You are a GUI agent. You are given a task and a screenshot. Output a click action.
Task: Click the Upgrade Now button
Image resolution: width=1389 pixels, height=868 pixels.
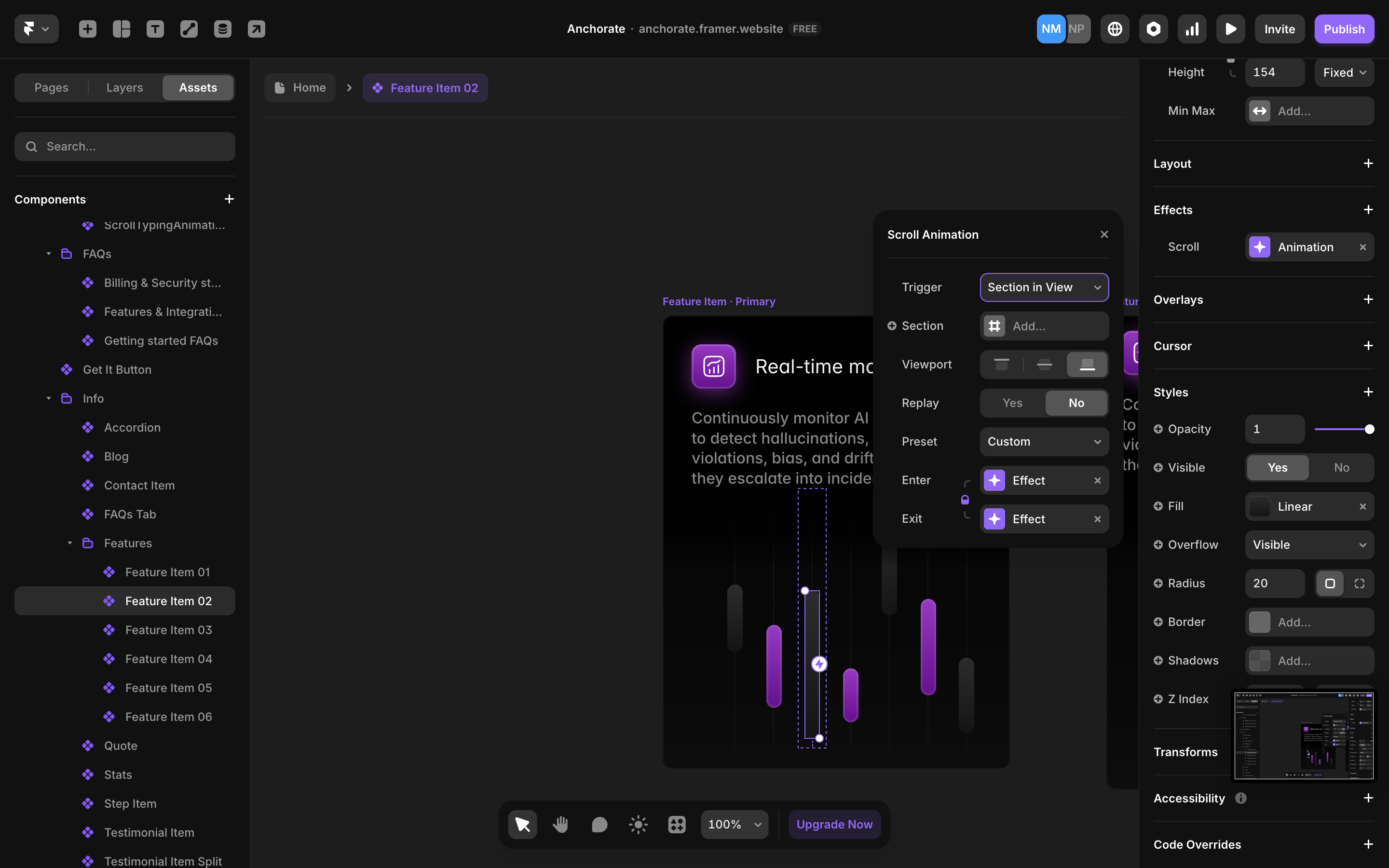[x=834, y=825]
